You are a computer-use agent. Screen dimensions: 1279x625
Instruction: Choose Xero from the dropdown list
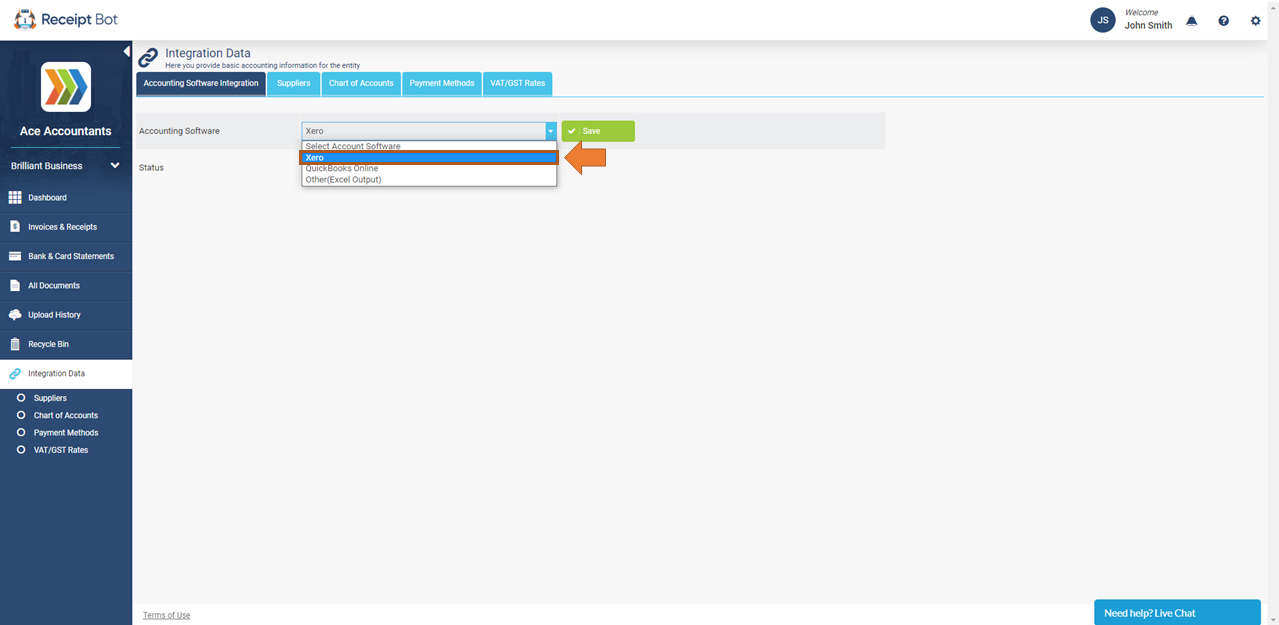pos(429,157)
